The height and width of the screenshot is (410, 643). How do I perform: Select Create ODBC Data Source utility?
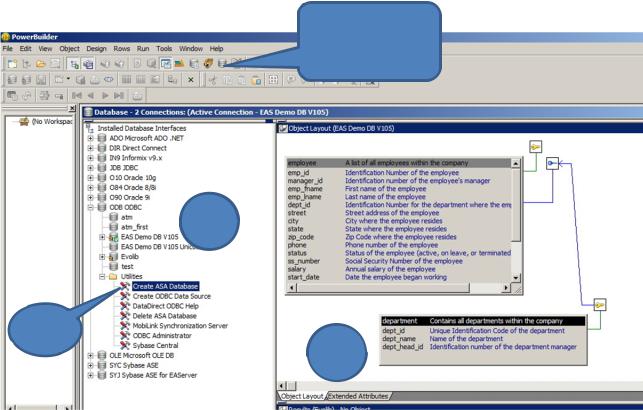171,296
